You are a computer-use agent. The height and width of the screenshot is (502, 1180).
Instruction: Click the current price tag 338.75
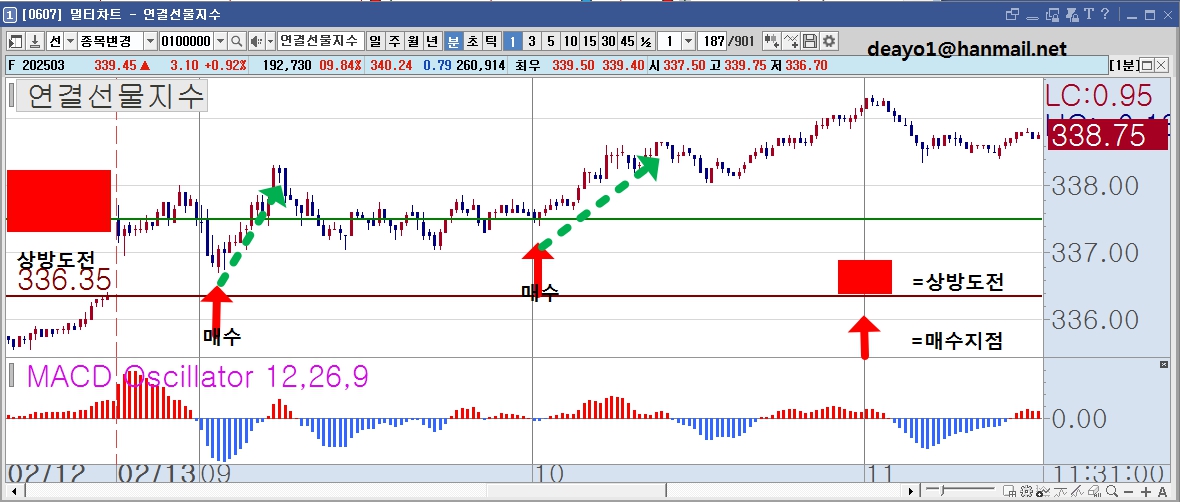click(x=1107, y=136)
